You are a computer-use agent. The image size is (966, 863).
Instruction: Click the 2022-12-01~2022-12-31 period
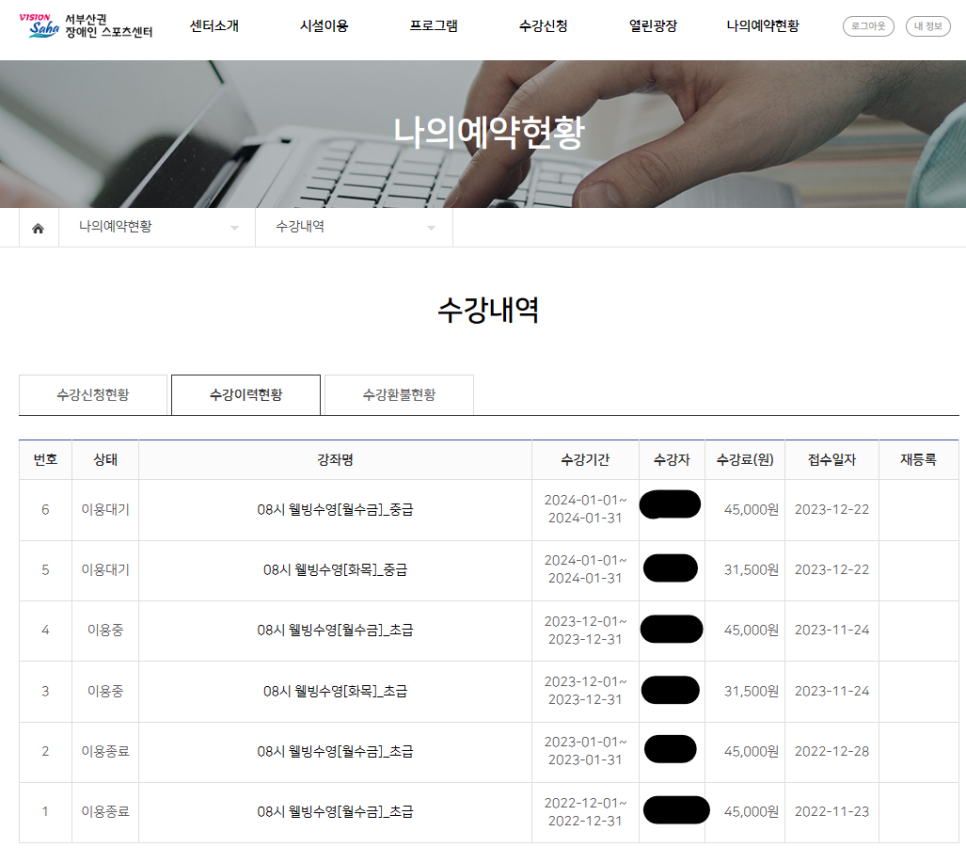pyautogui.click(x=585, y=812)
